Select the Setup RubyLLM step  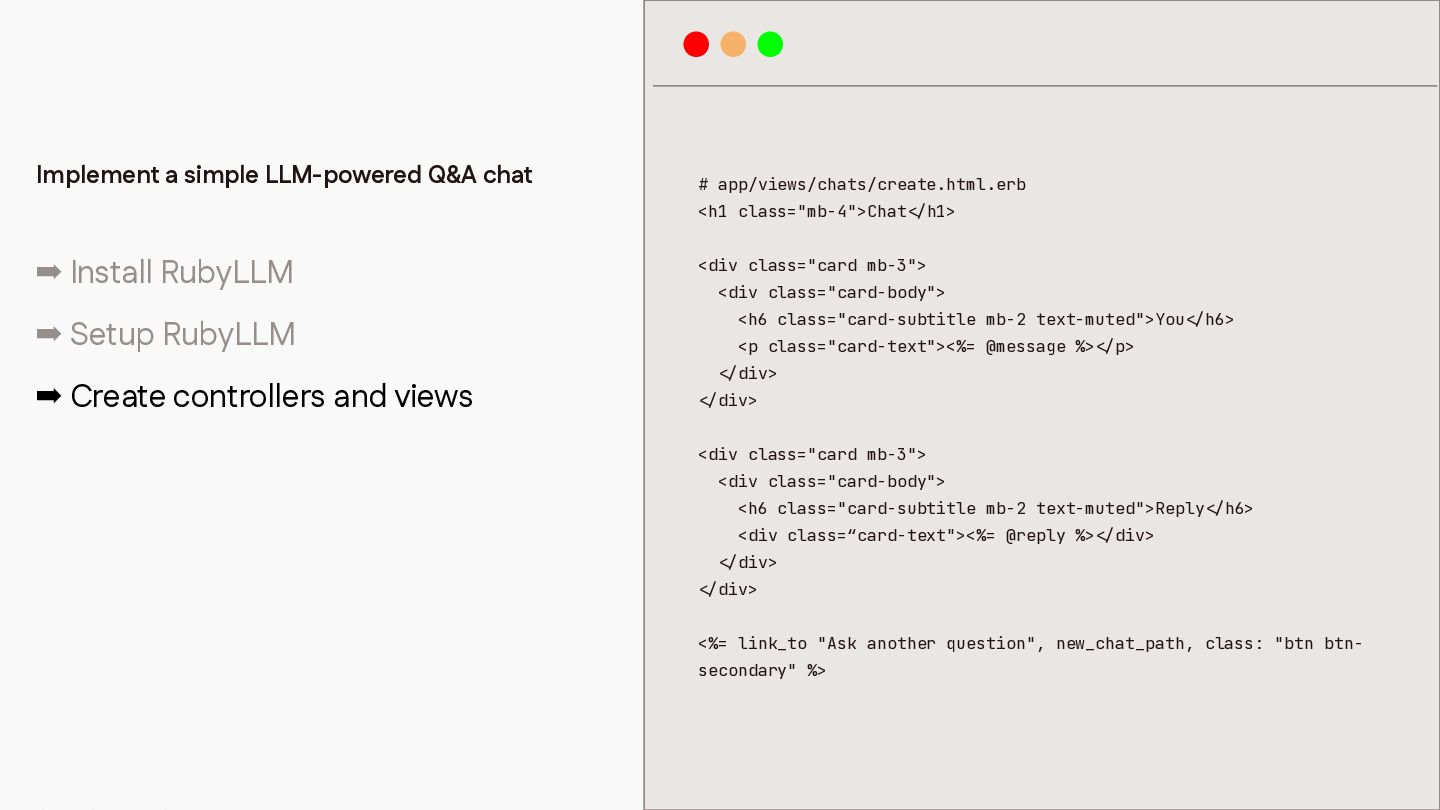click(x=183, y=334)
